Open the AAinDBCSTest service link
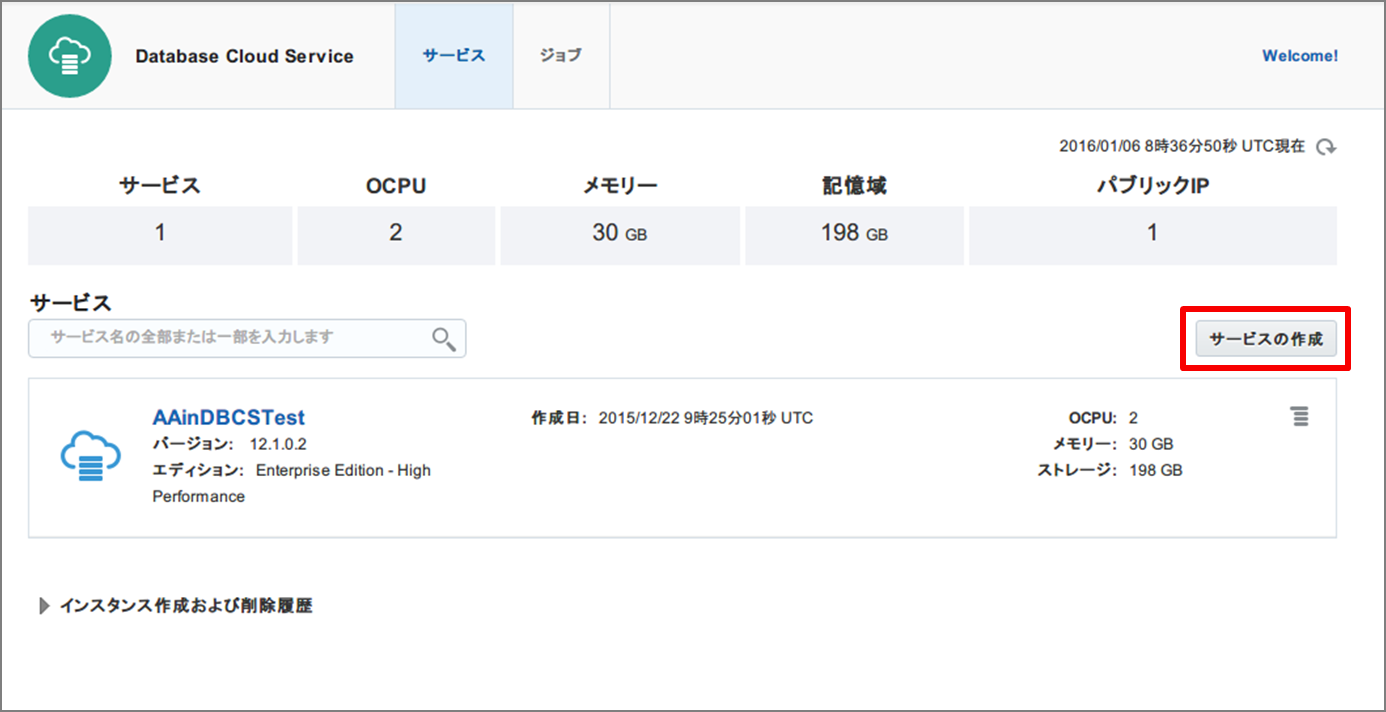The height and width of the screenshot is (712, 1386). [x=228, y=417]
